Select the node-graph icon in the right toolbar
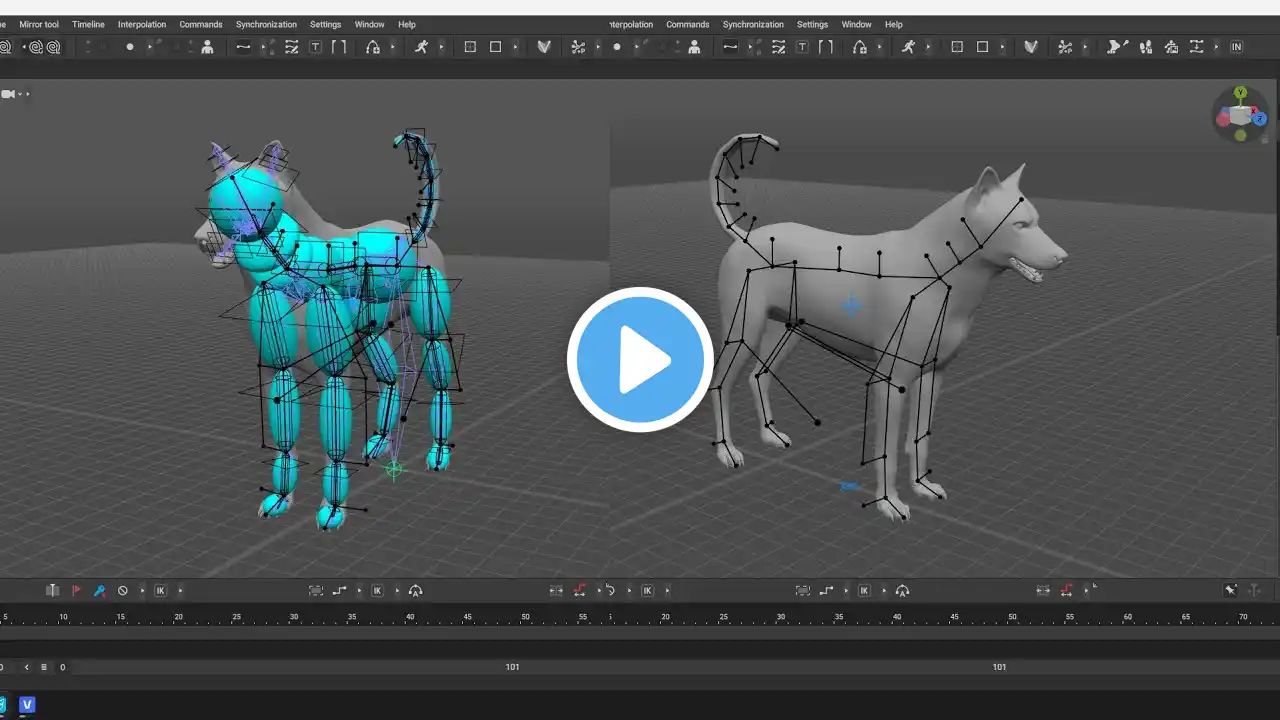The width and height of the screenshot is (1280, 720). pyautogui.click(x=1065, y=47)
